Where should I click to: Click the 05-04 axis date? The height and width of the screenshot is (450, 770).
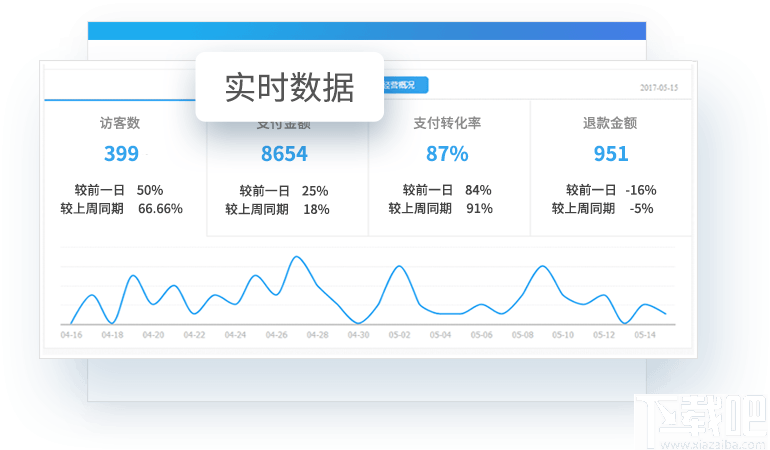pyautogui.click(x=440, y=335)
